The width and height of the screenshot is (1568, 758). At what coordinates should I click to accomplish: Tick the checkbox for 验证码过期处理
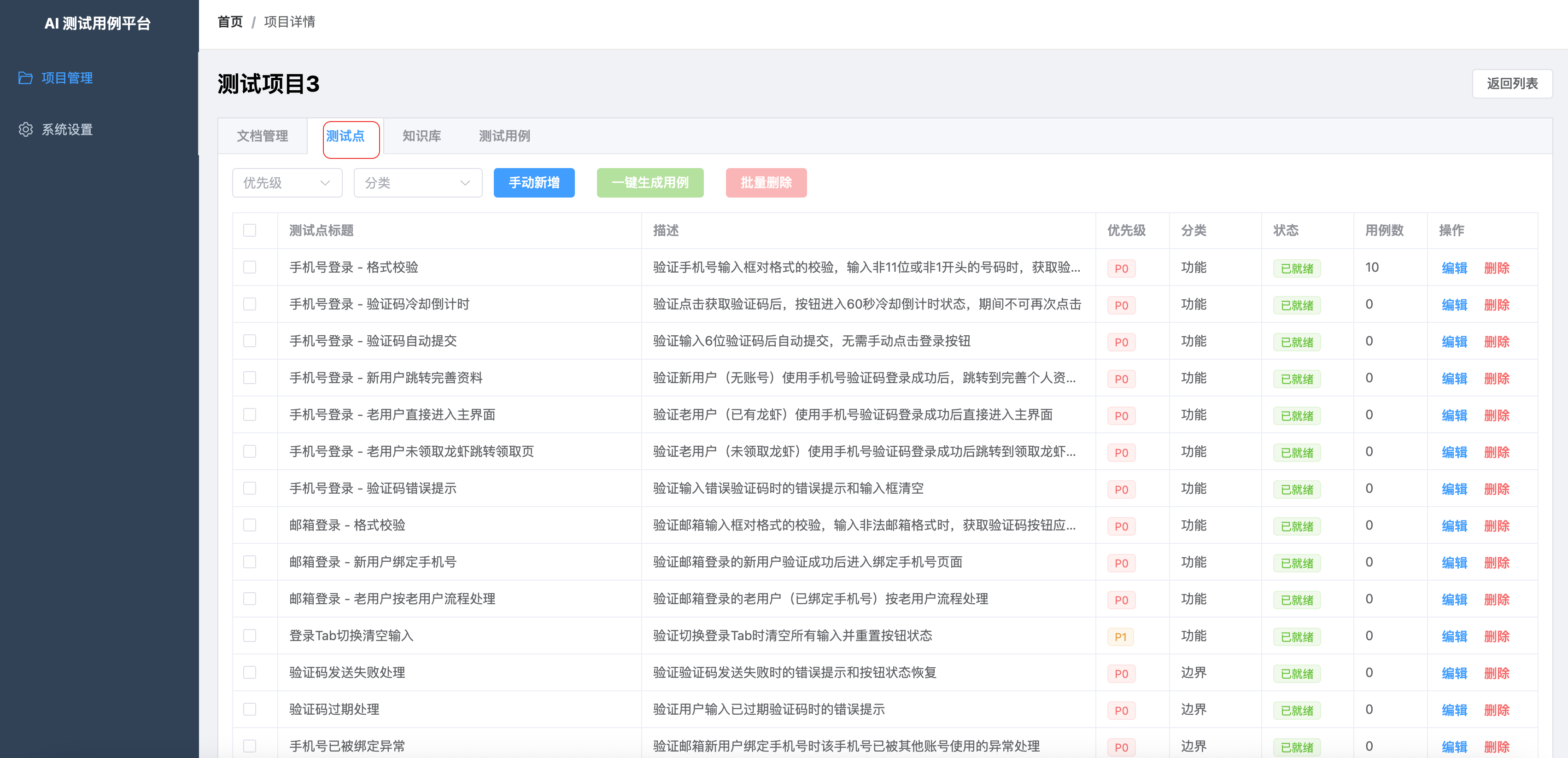(x=250, y=709)
